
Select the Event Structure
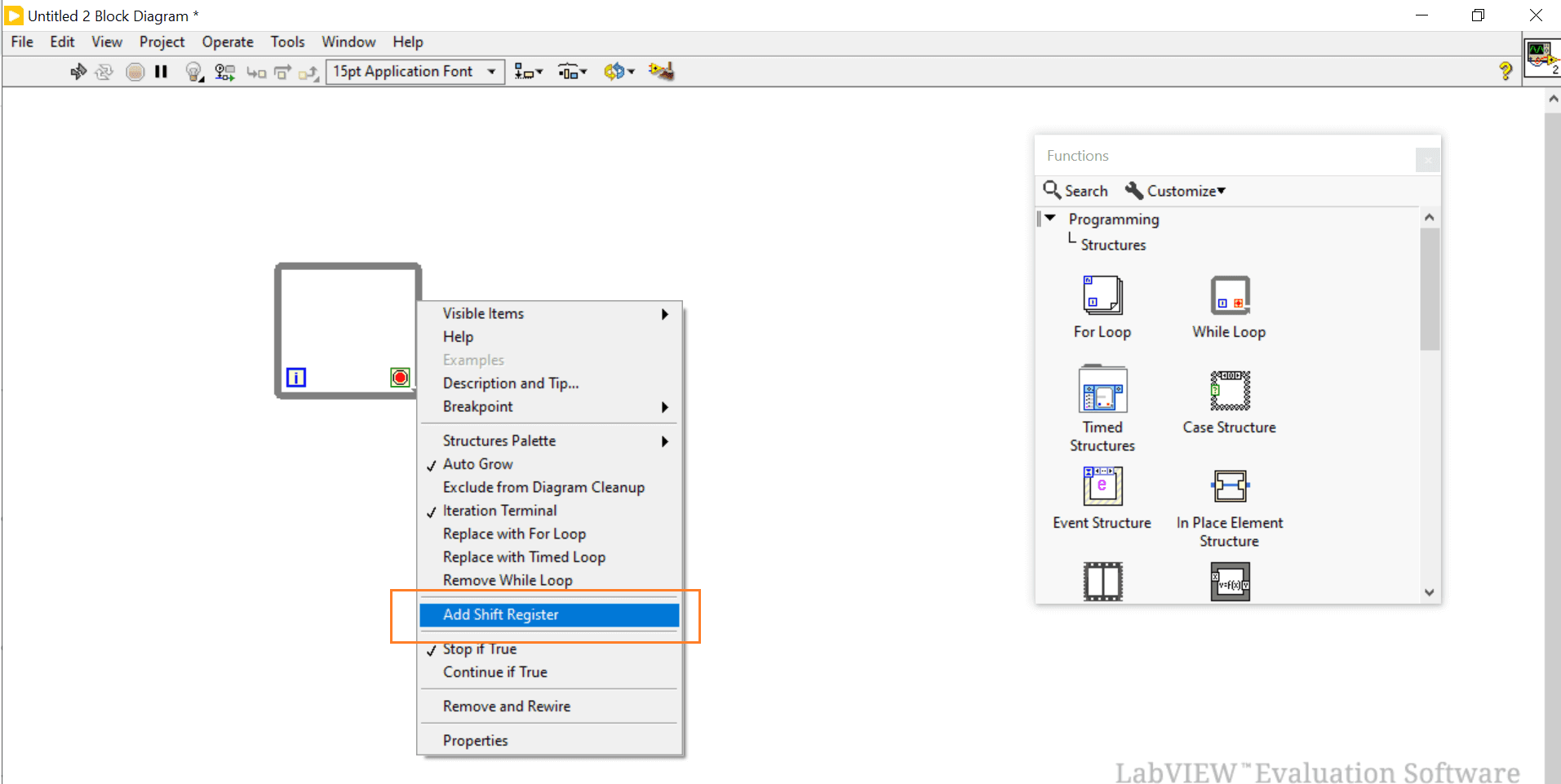(x=1102, y=486)
